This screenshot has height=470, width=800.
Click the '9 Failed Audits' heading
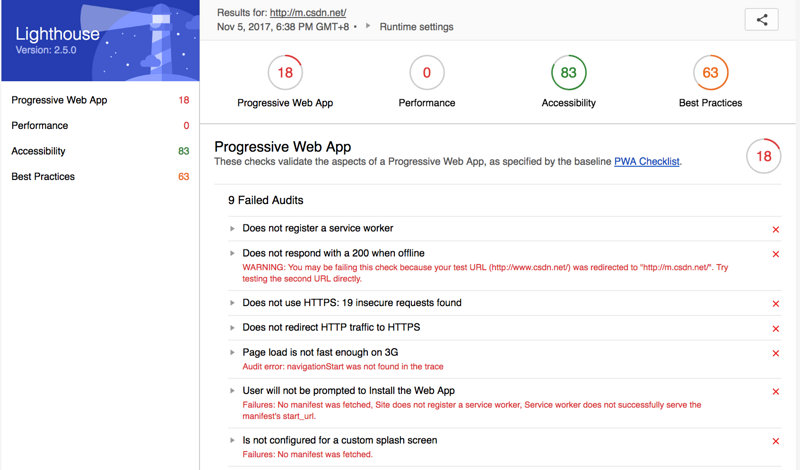[266, 201]
